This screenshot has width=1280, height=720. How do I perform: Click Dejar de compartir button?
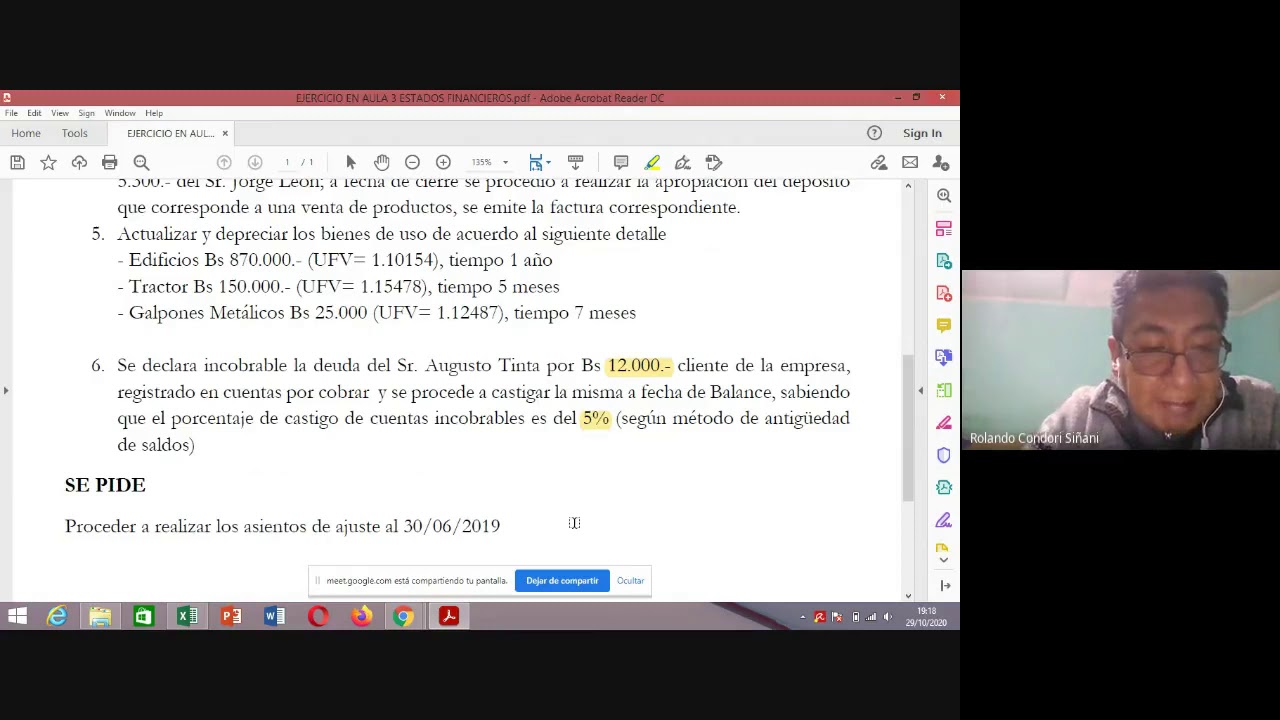pos(562,580)
